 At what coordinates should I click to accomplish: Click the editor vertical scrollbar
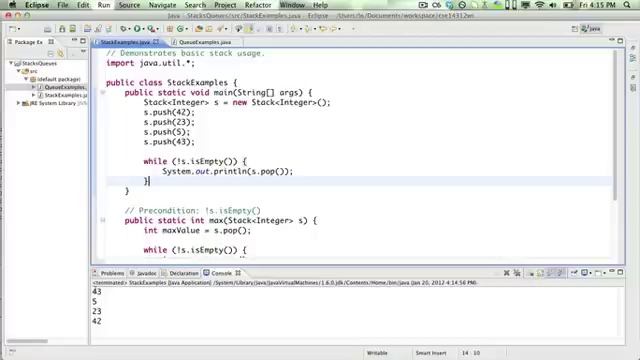pos(614,124)
